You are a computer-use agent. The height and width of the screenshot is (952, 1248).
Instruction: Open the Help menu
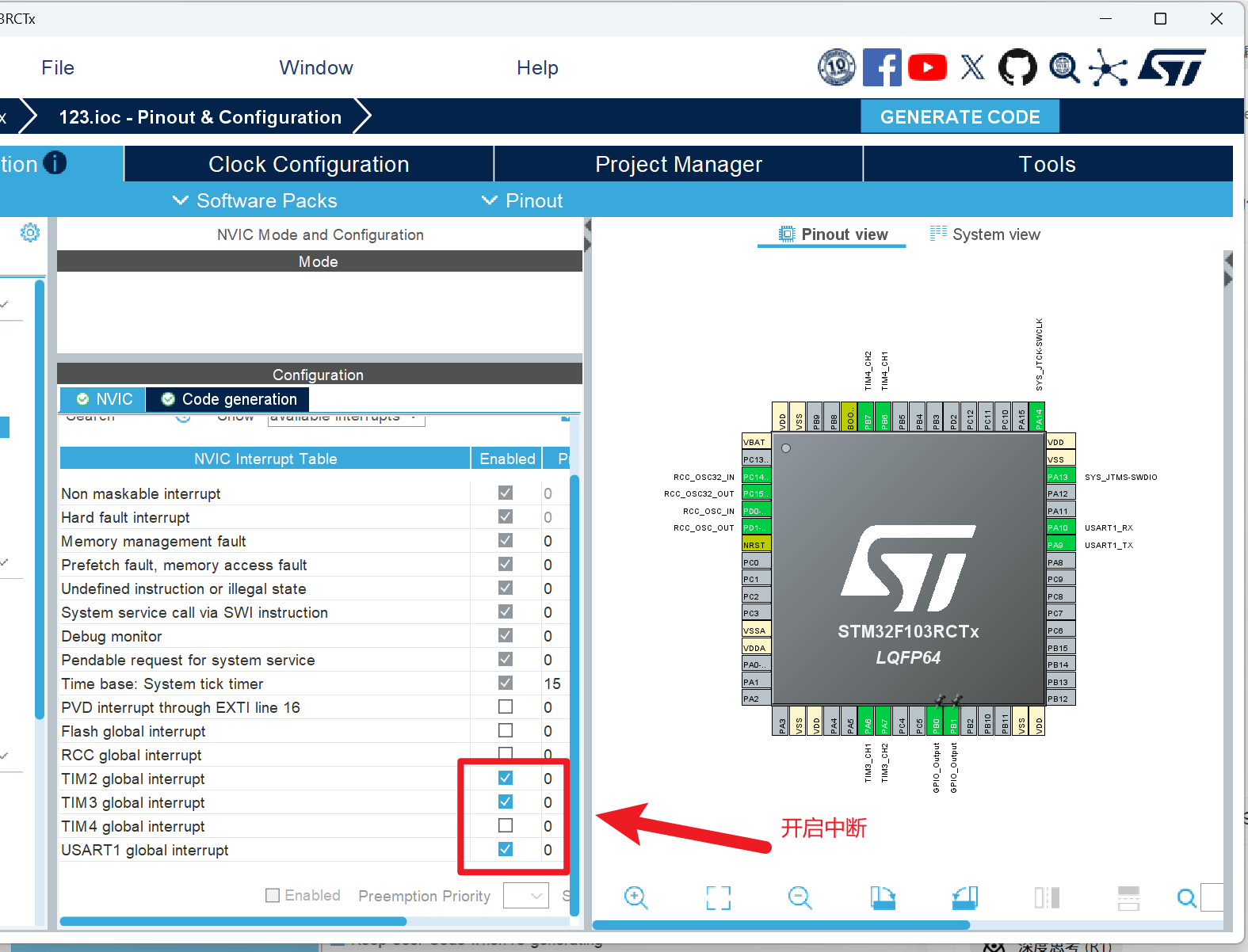pos(537,68)
